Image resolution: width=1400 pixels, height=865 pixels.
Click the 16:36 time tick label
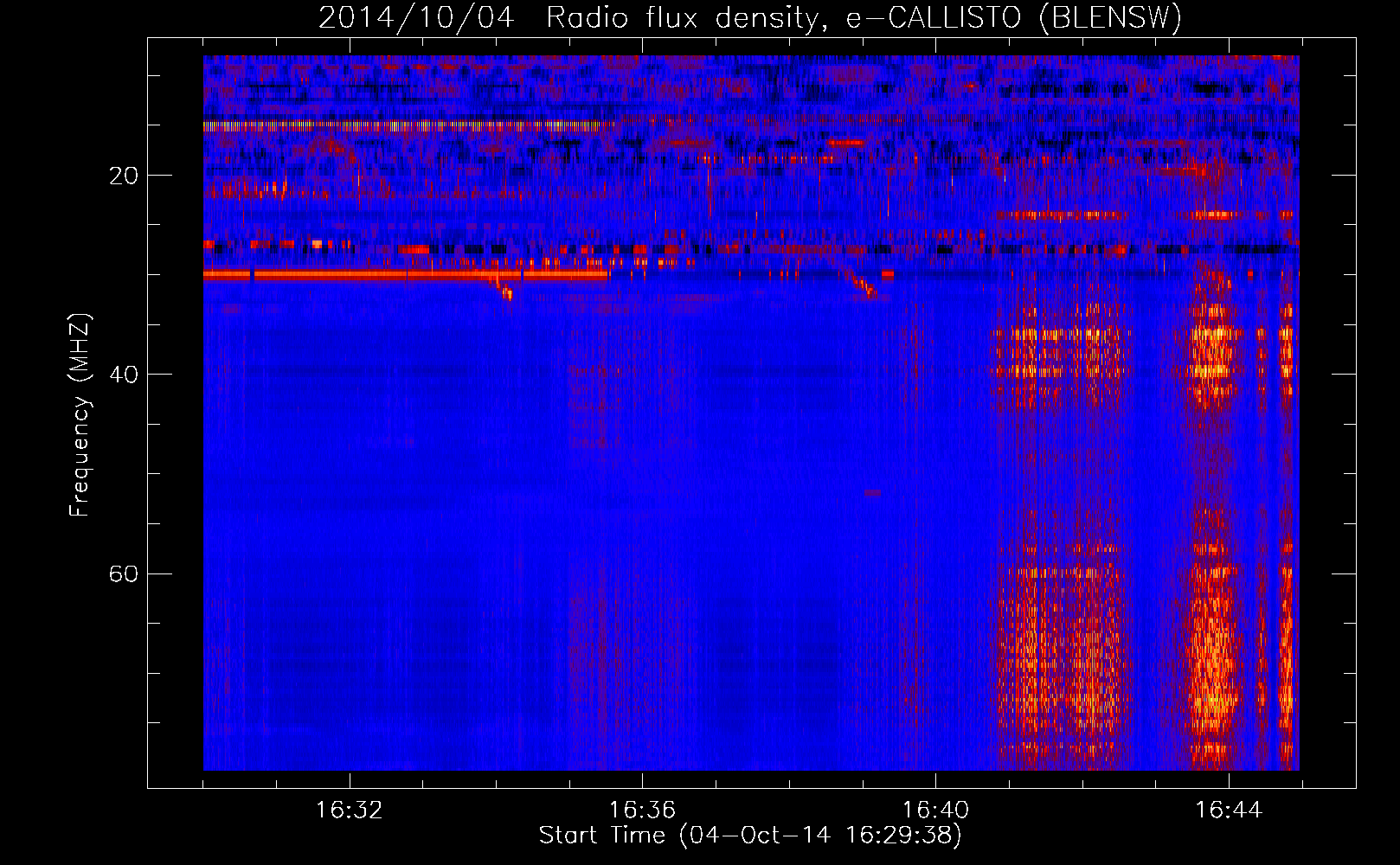pyautogui.click(x=642, y=811)
